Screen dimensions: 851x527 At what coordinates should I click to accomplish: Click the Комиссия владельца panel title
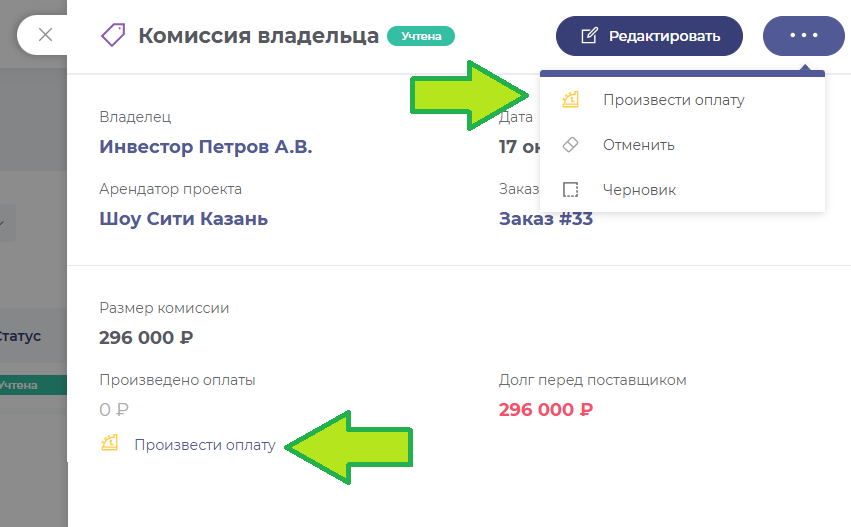[x=258, y=36]
